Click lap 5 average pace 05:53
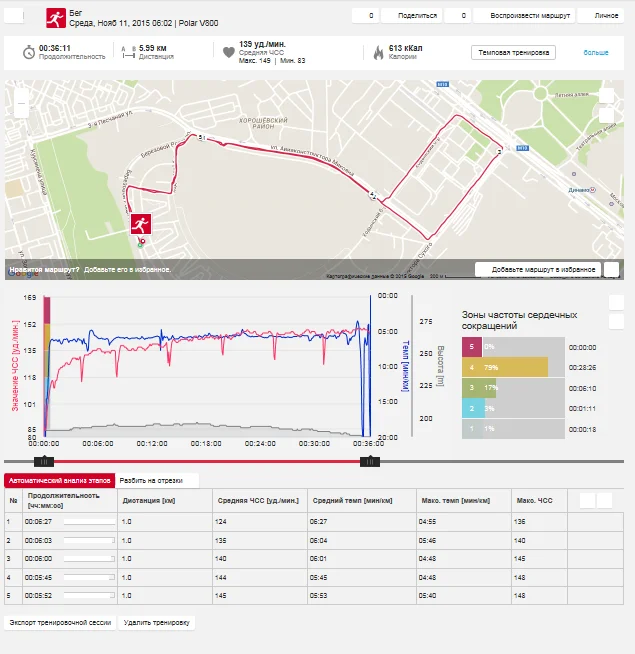 [x=318, y=596]
